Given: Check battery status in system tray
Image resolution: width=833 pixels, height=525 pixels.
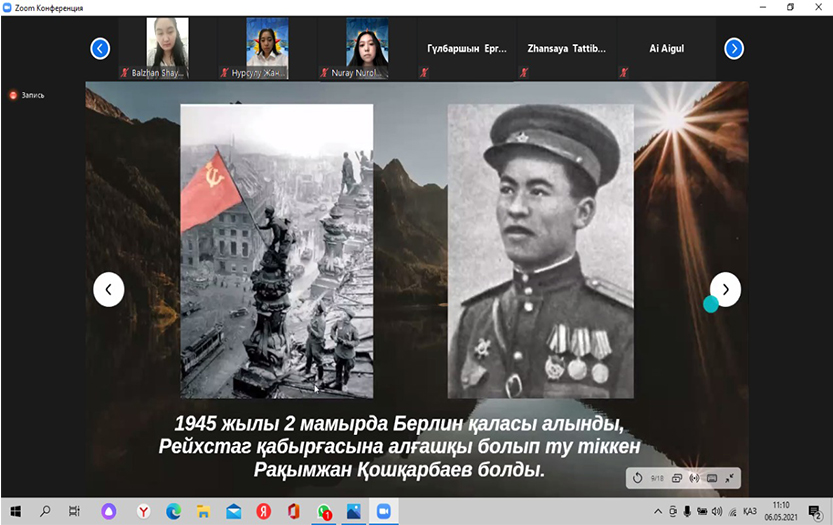Looking at the screenshot, I should pyautogui.click(x=702, y=511).
